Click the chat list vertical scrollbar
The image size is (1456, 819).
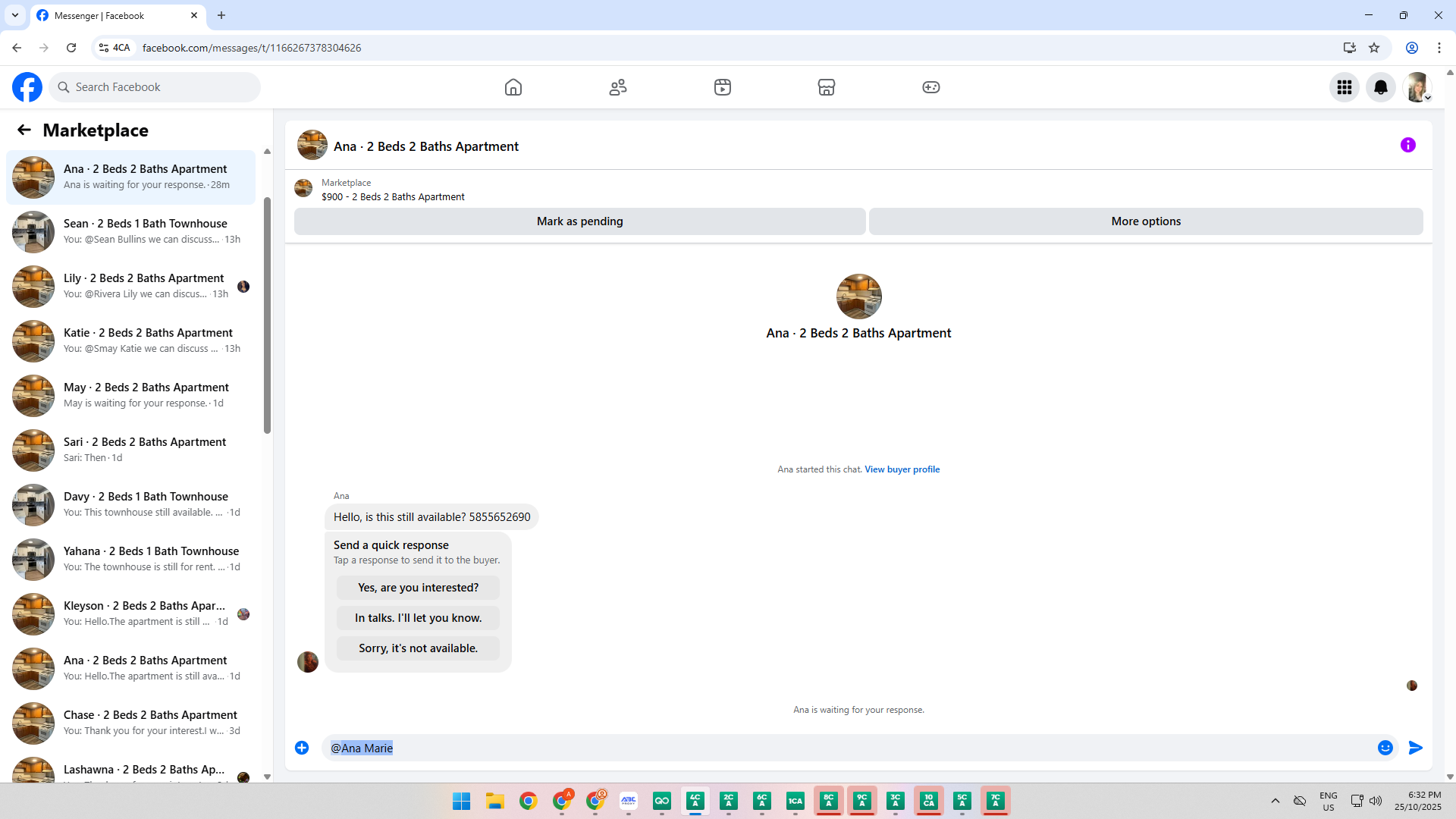[267, 315]
